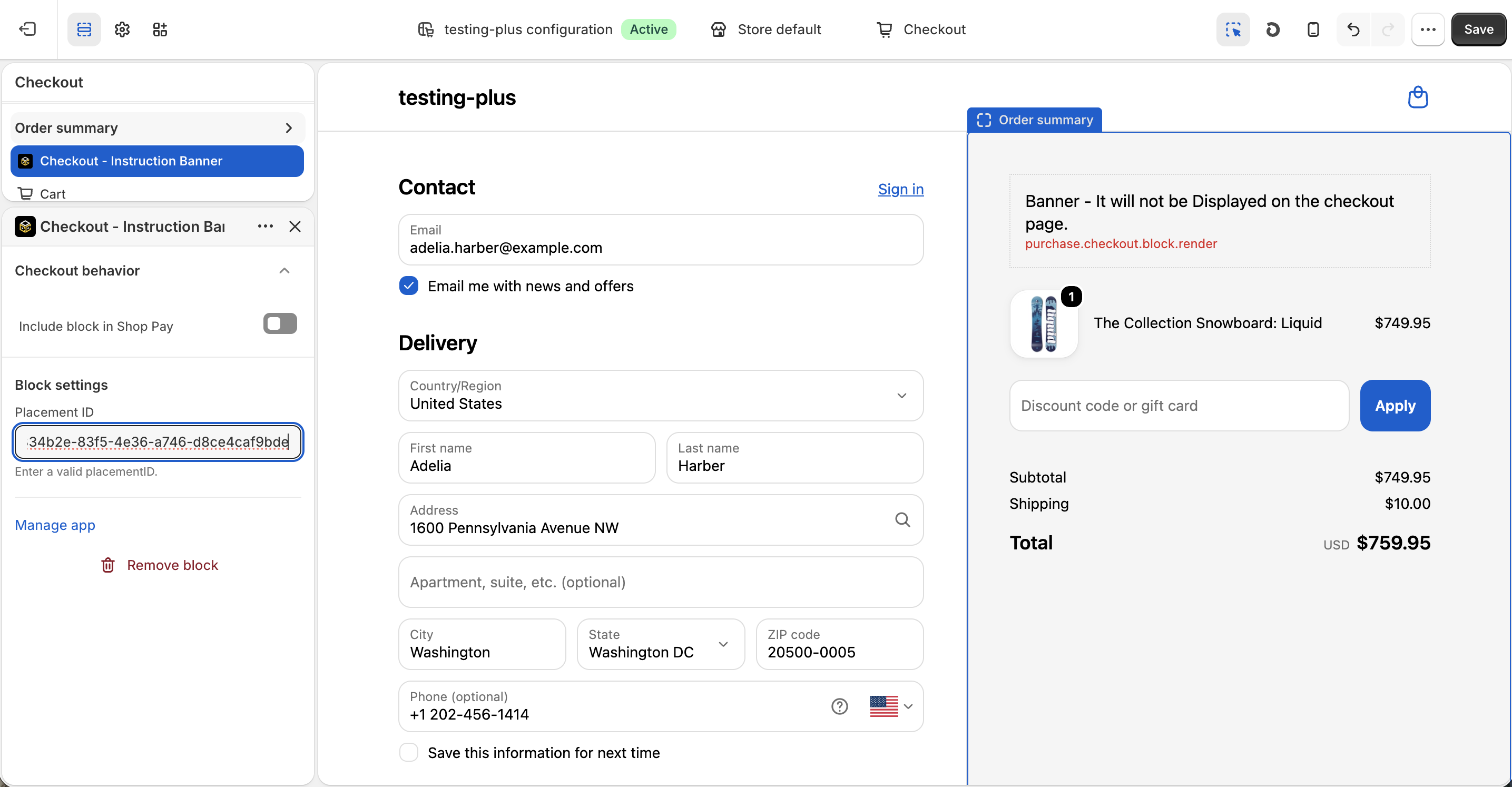Click the shopping bag icon in preview

point(1418,97)
